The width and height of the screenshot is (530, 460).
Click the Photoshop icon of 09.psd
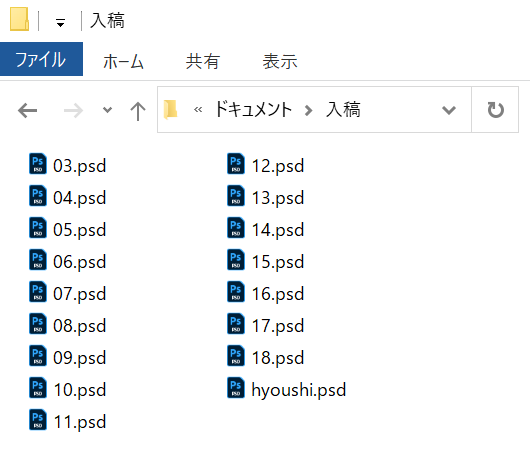click(x=38, y=356)
